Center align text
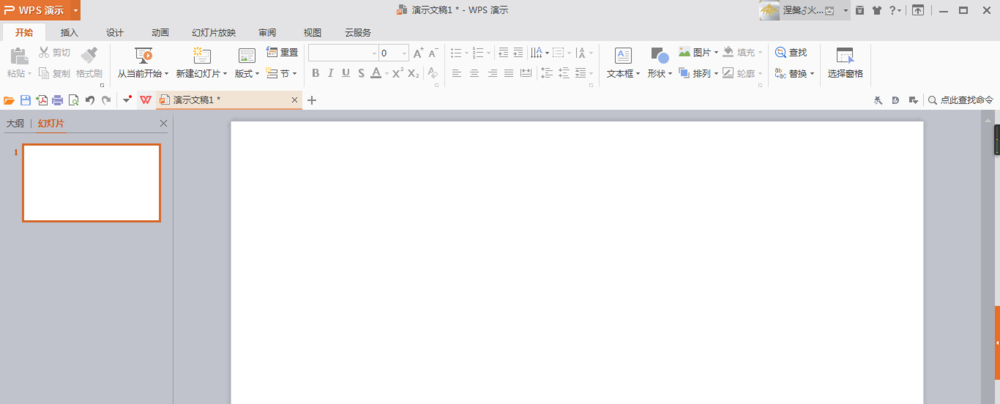 click(x=474, y=73)
